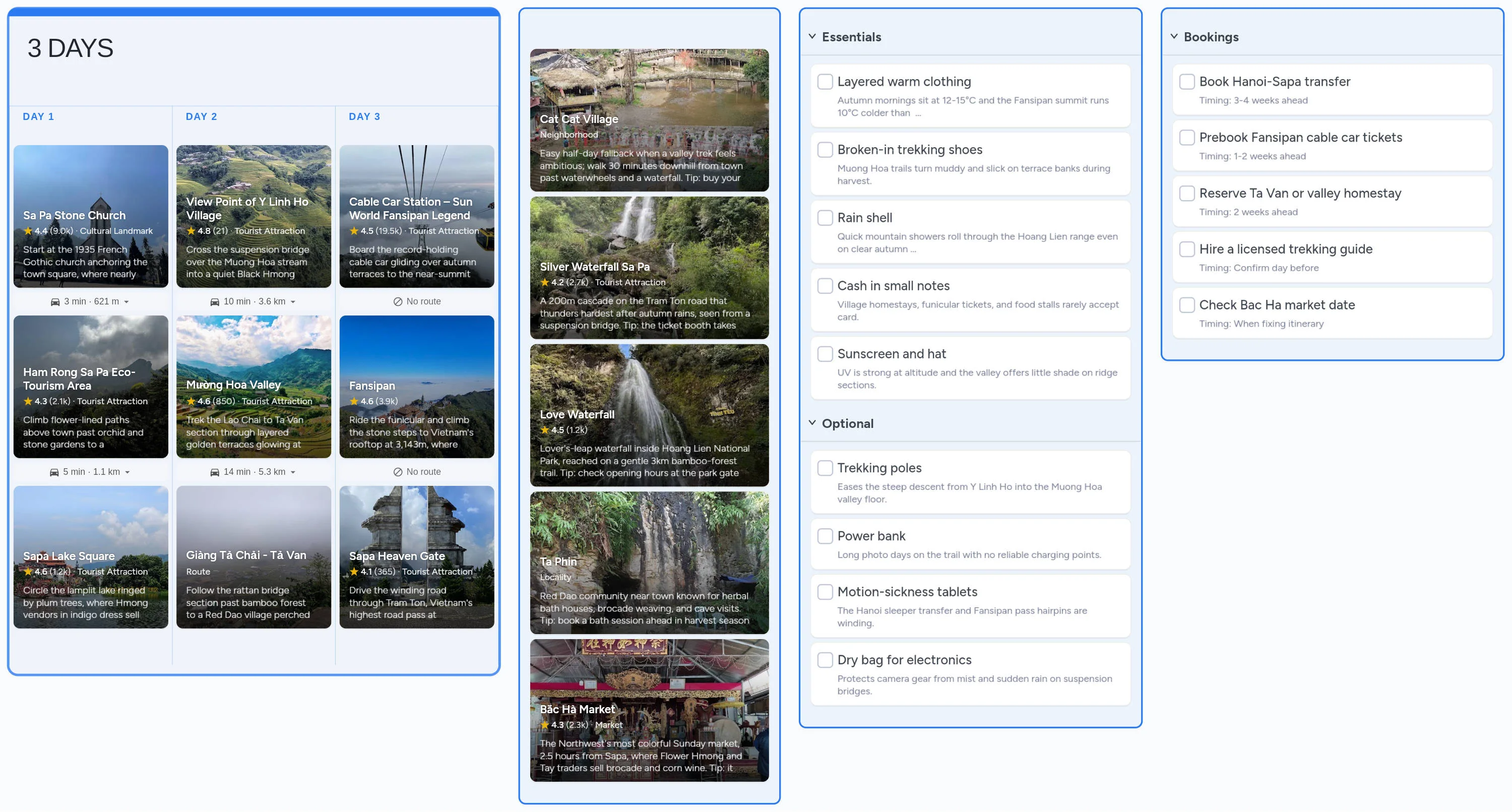Open route options dropdown for 3 min · 621 m
Screen dimensions: 1512x812
pos(127,302)
